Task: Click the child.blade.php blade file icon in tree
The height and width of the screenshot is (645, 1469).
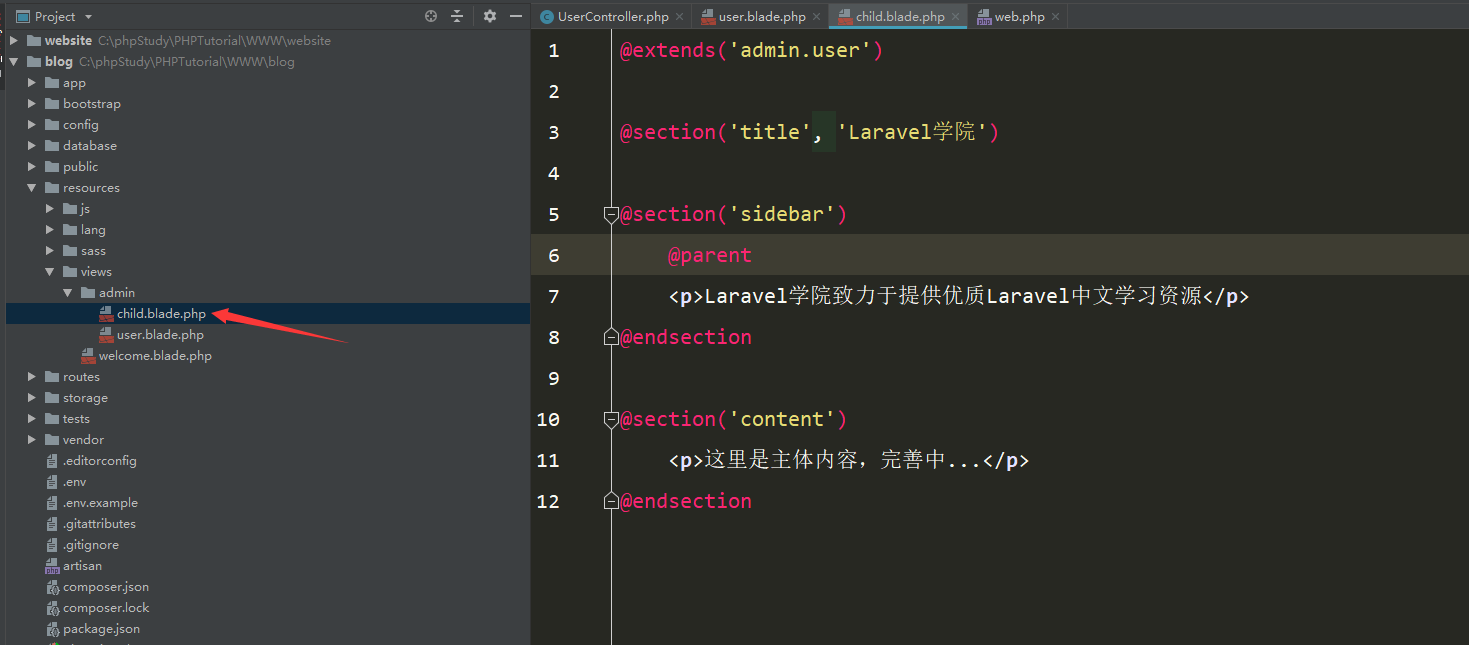Action: [x=107, y=314]
